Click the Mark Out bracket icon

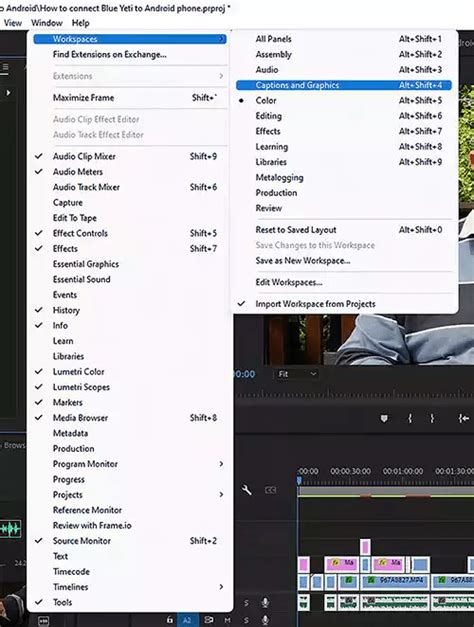click(432, 418)
